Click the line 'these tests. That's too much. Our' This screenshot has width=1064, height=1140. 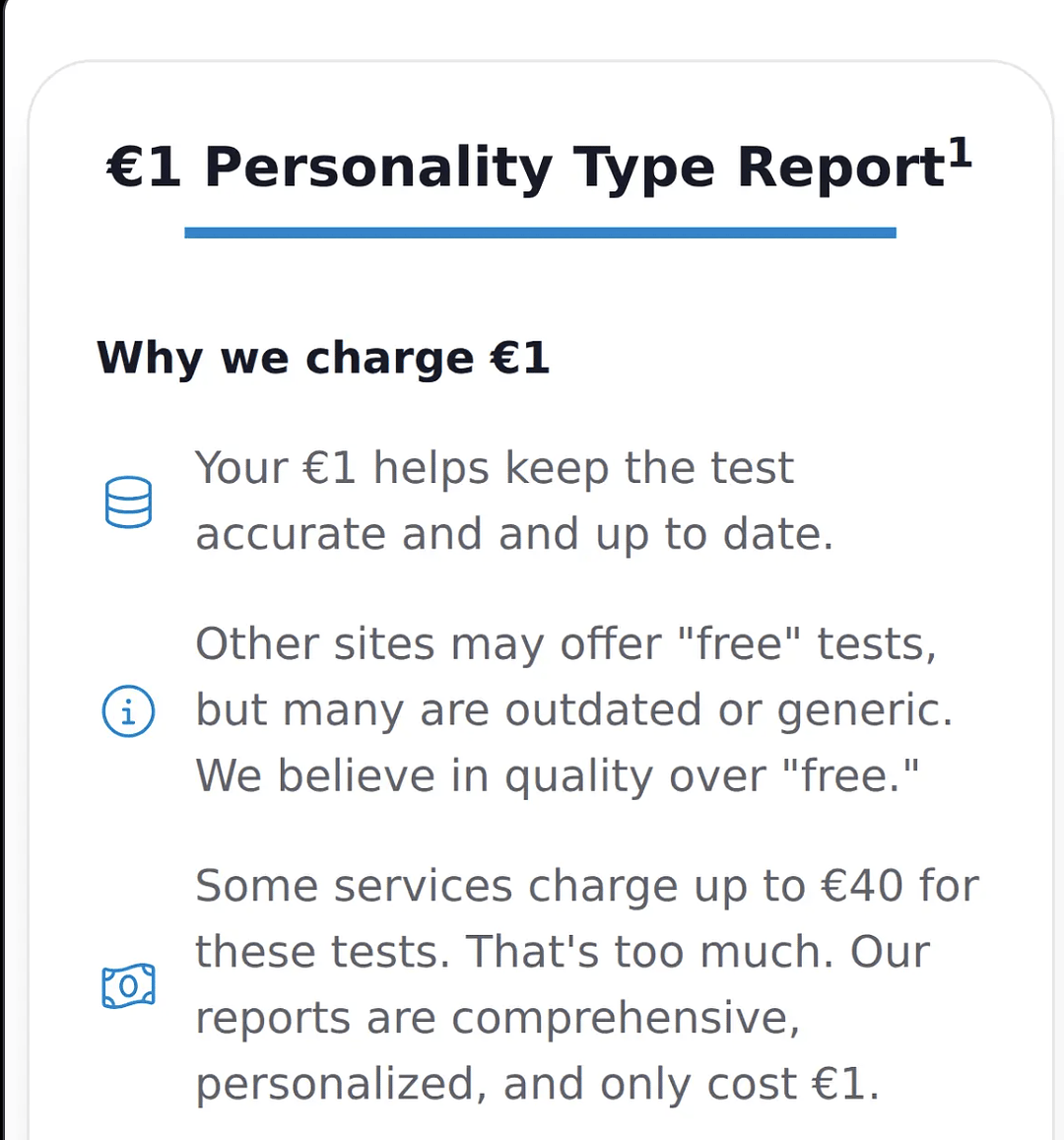563,953
